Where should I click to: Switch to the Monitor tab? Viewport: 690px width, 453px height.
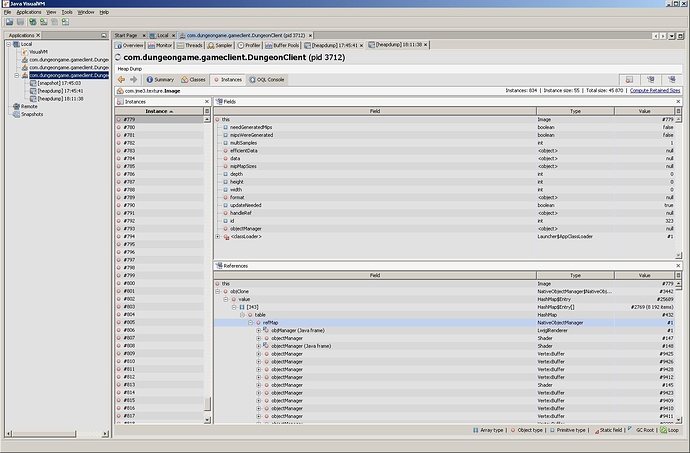pyautogui.click(x=160, y=45)
